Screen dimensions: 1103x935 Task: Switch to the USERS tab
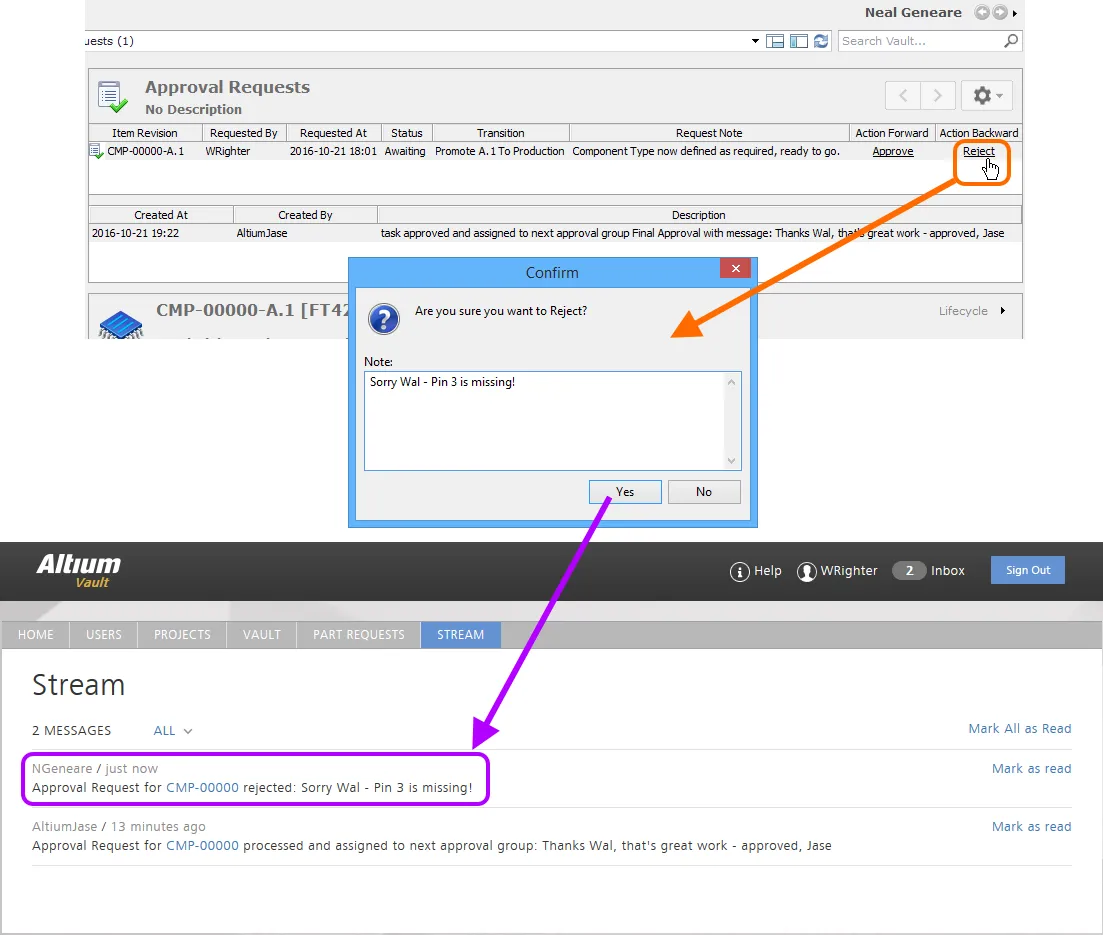click(103, 635)
